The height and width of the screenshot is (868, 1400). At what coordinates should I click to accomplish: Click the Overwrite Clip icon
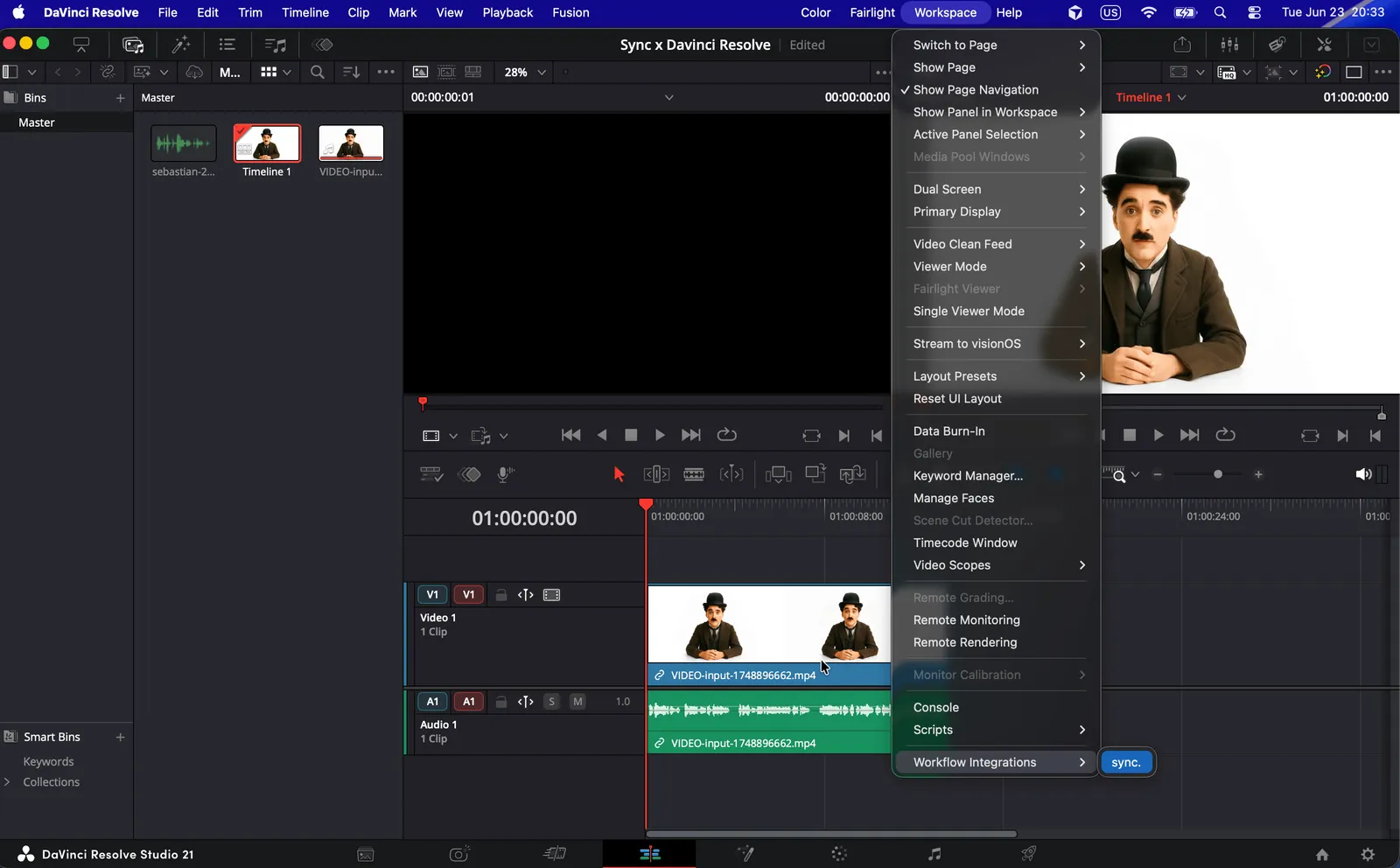click(815, 473)
